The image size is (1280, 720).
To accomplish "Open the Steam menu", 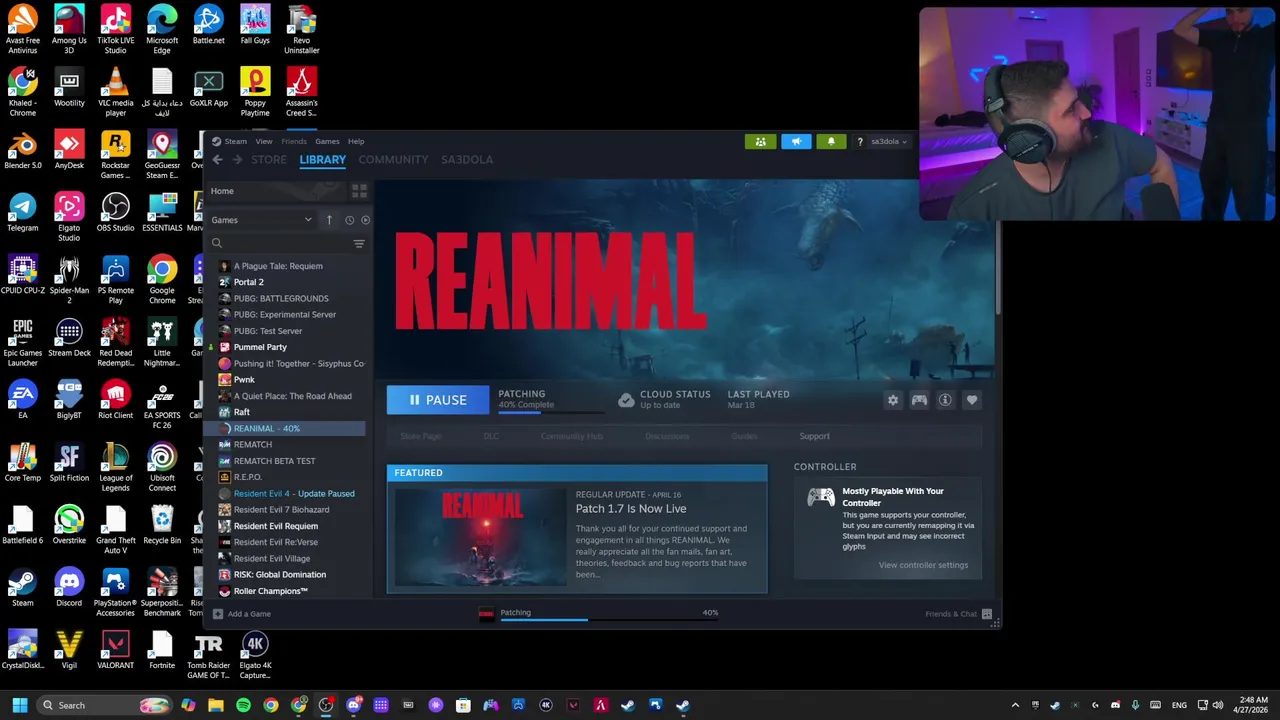I will 235,142.
